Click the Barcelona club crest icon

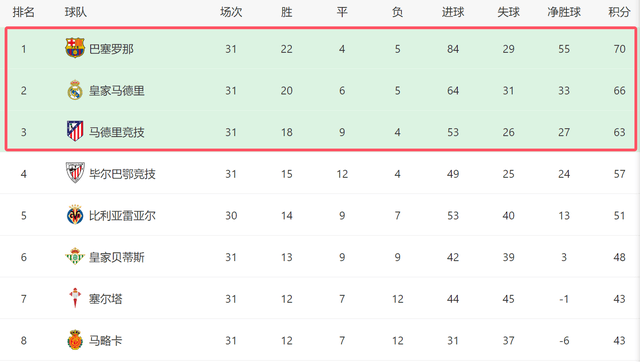tap(75, 48)
